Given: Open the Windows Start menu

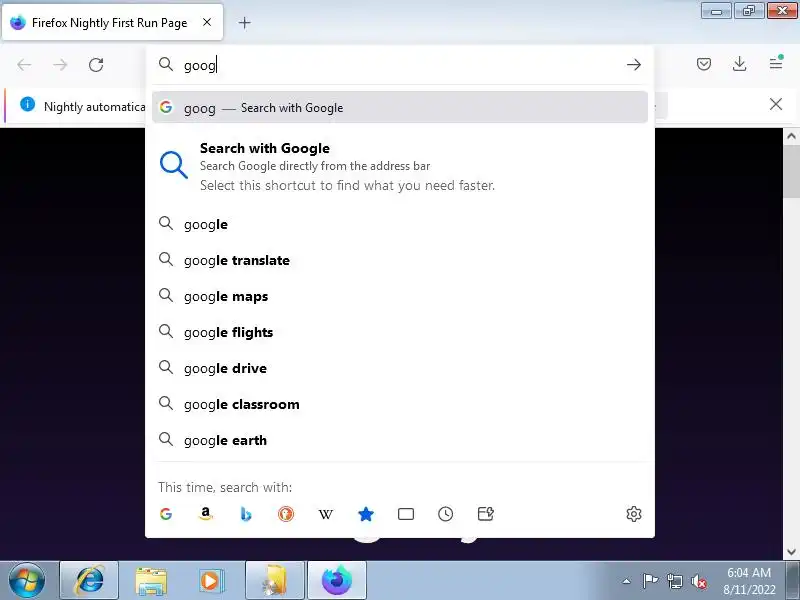Looking at the screenshot, I should 26,581.
